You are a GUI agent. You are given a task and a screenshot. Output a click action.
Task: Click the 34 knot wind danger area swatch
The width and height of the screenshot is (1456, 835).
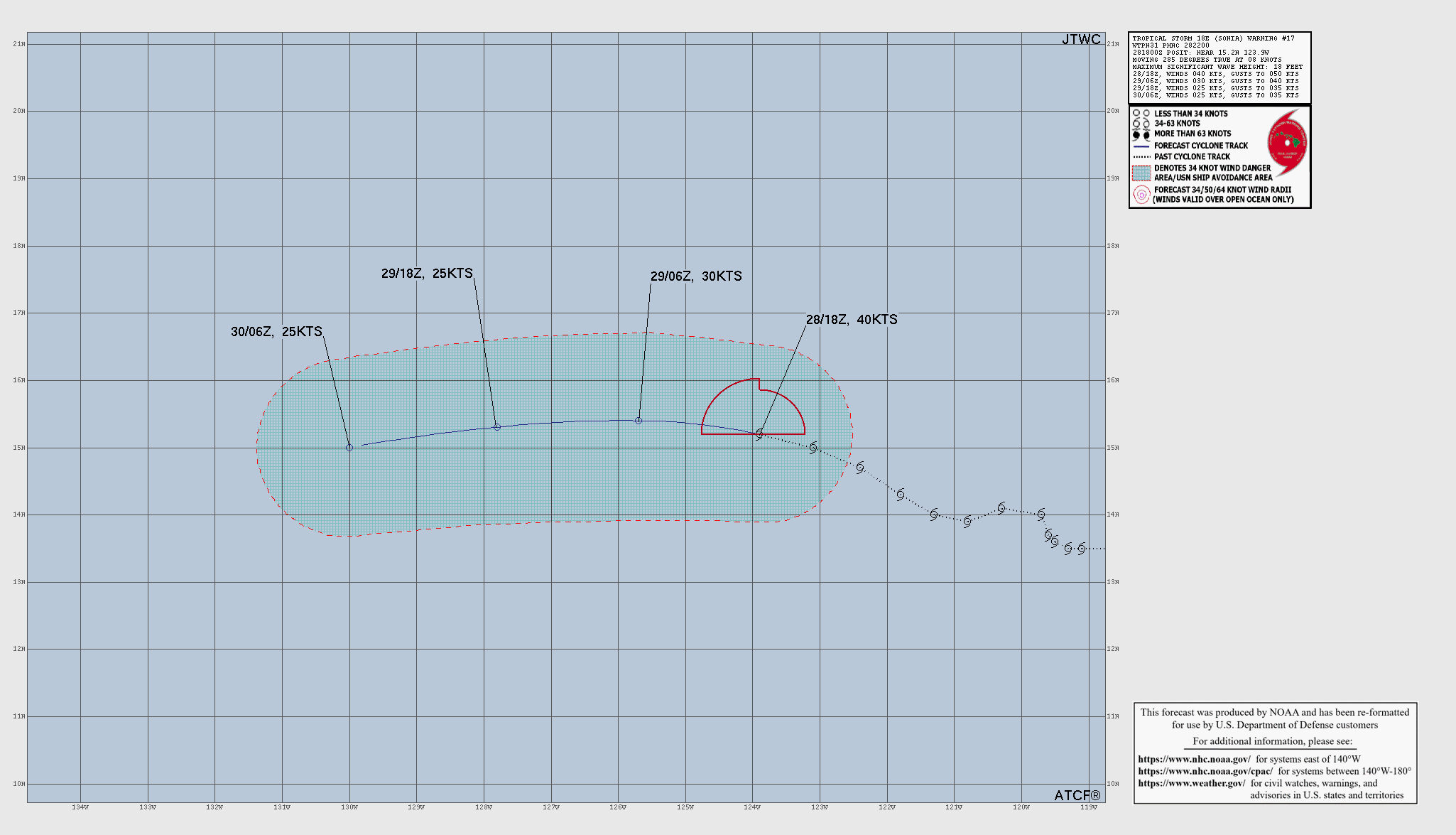tap(1141, 173)
